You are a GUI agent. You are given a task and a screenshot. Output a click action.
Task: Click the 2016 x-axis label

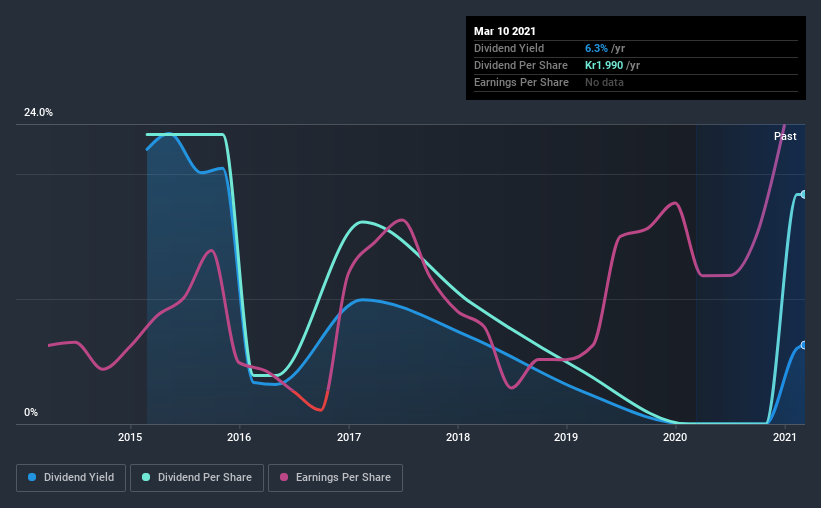(x=239, y=437)
